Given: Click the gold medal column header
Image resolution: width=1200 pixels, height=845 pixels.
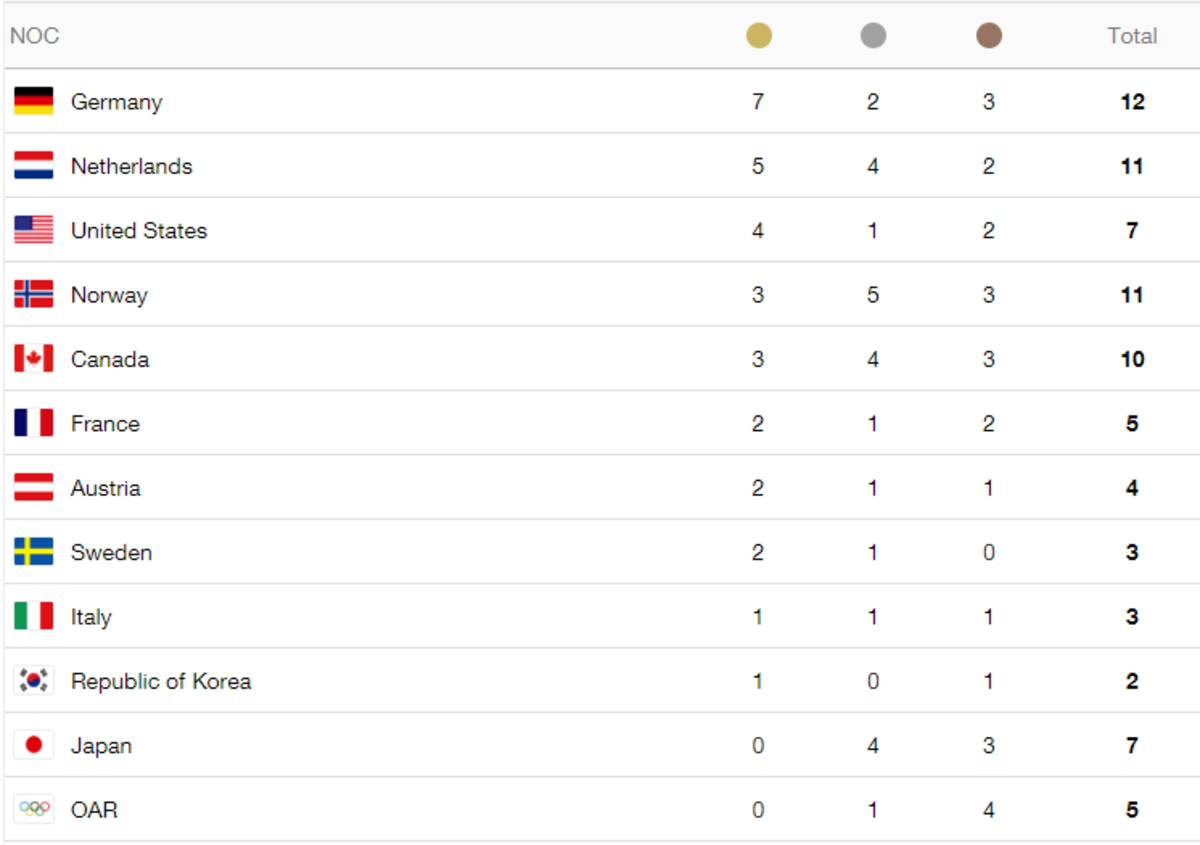Looking at the screenshot, I should point(759,36).
